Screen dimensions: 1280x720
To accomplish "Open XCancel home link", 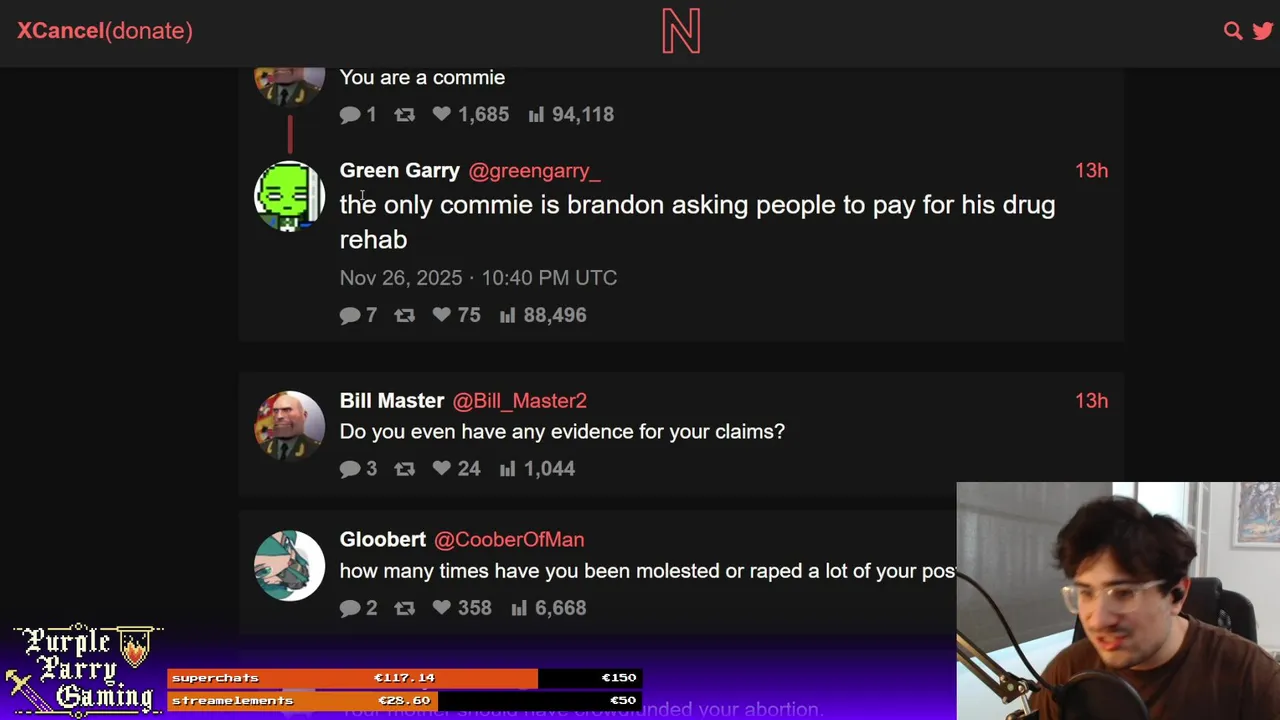I will pos(60,30).
